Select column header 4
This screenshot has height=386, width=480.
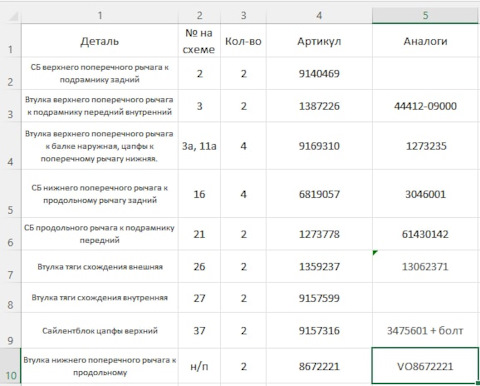click(x=319, y=16)
